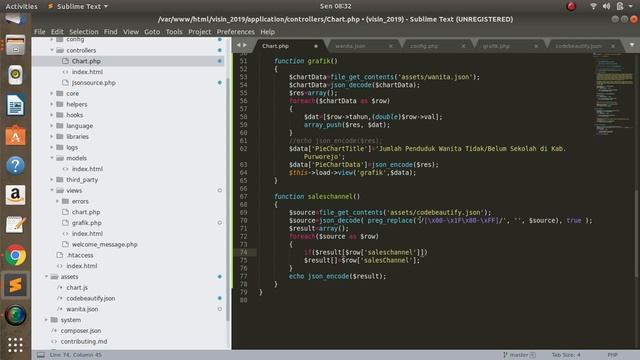This screenshot has height=360, width=640.
Task: Open the Help menu
Action: point(267,32)
